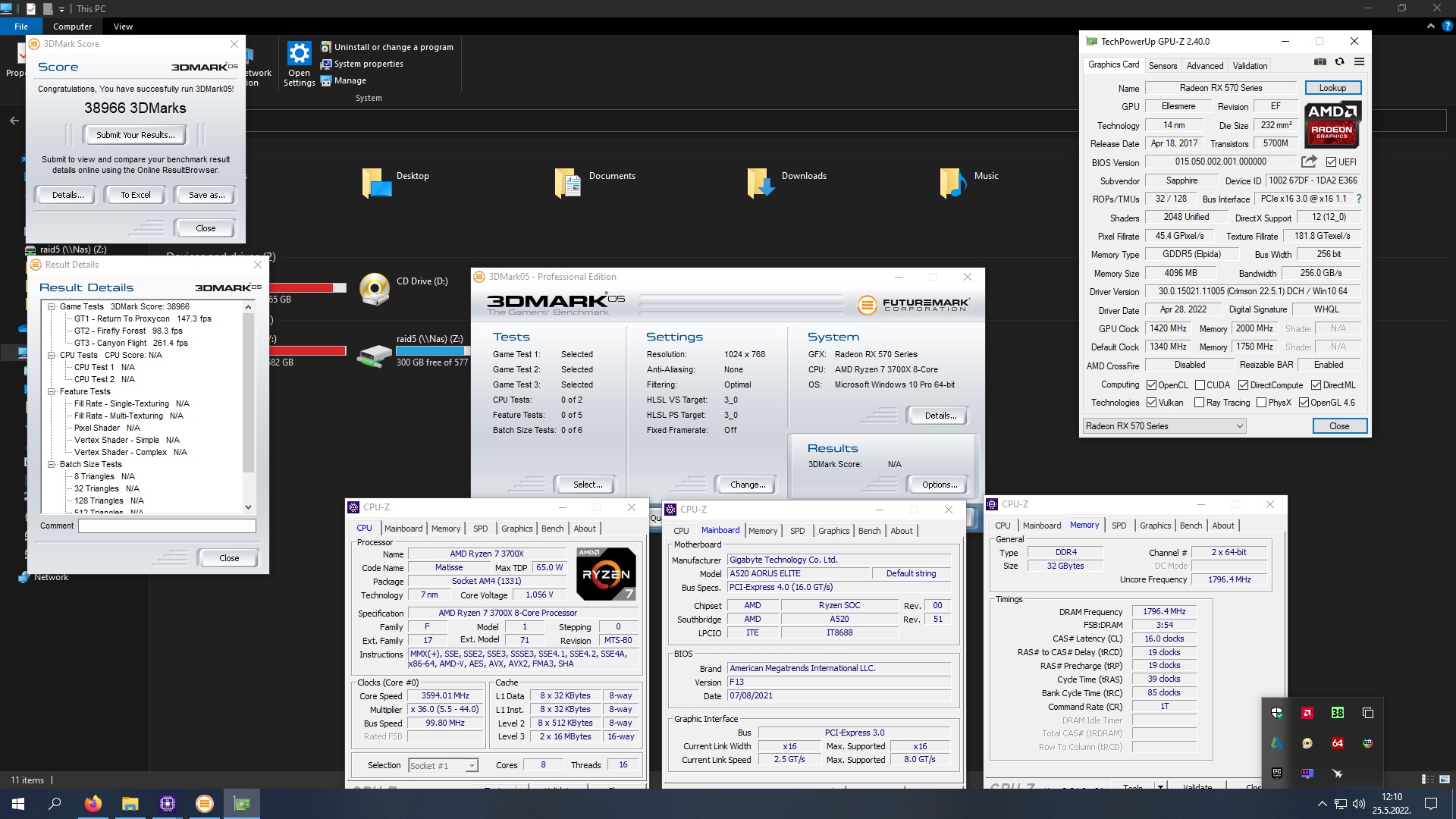The width and height of the screenshot is (1456, 819).
Task: Toggle the OpenCL checkbox
Action: [1151, 385]
